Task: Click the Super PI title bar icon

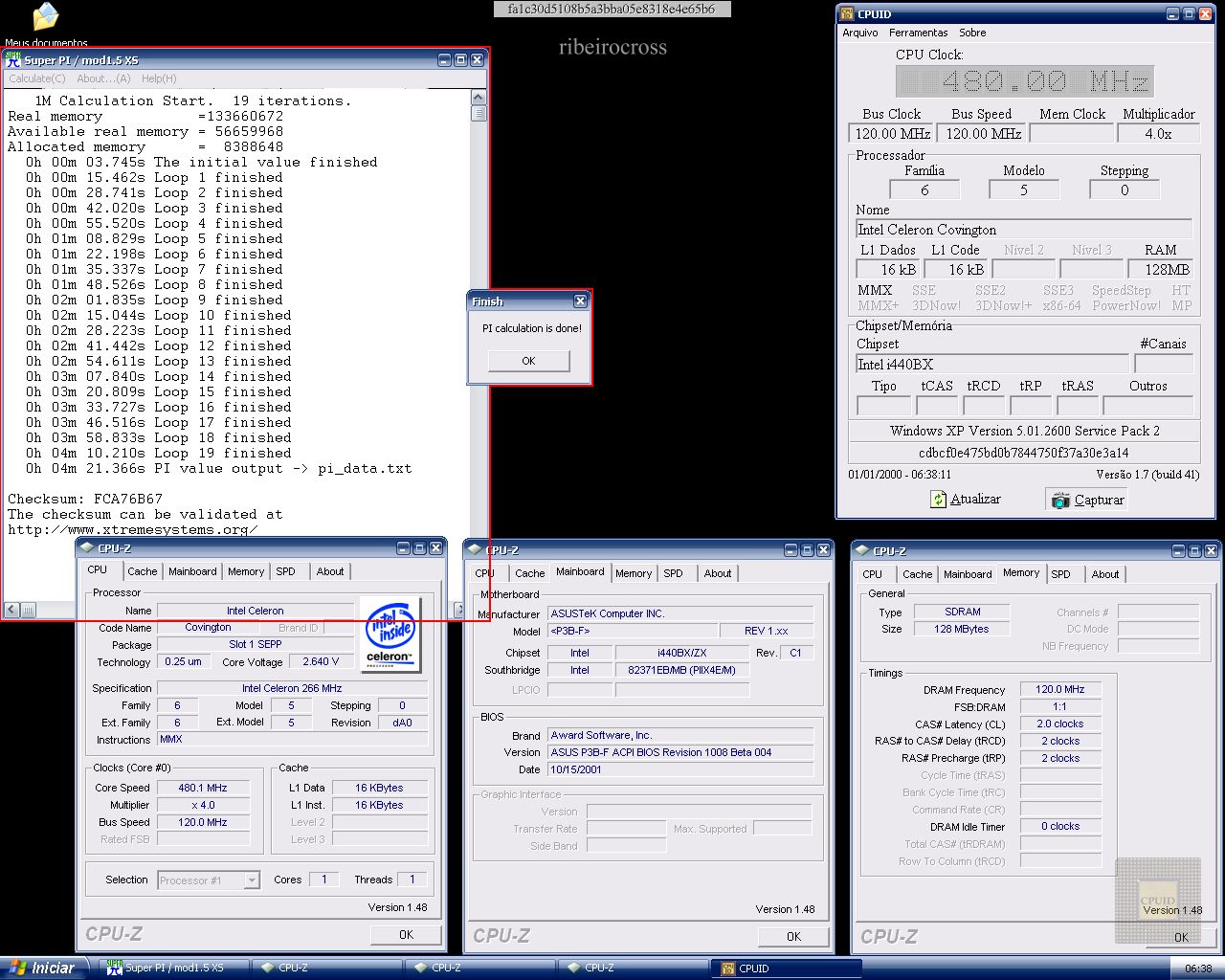Action: [13, 59]
